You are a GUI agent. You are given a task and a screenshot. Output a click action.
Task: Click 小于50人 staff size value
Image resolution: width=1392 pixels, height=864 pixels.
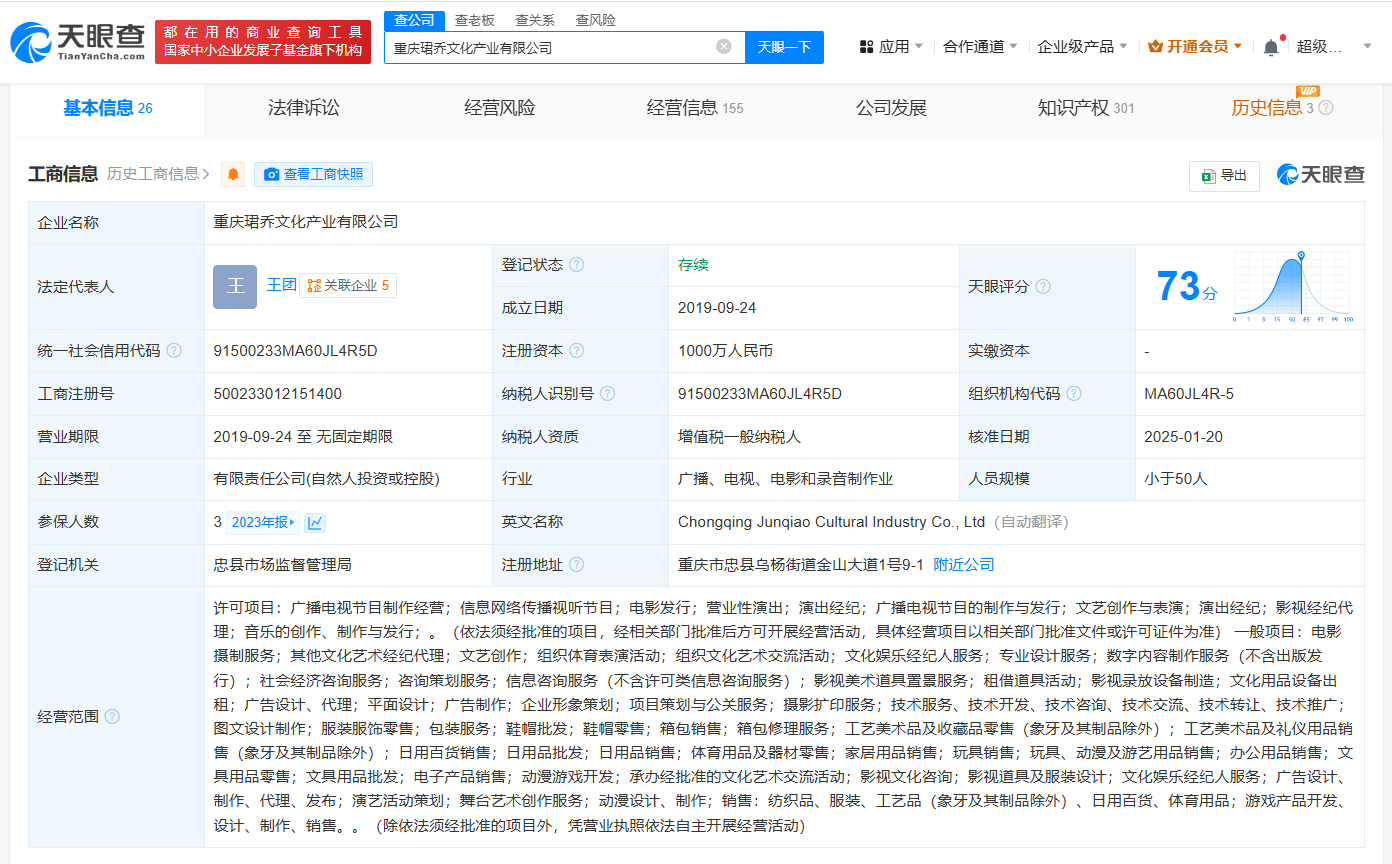pyautogui.click(x=1176, y=479)
